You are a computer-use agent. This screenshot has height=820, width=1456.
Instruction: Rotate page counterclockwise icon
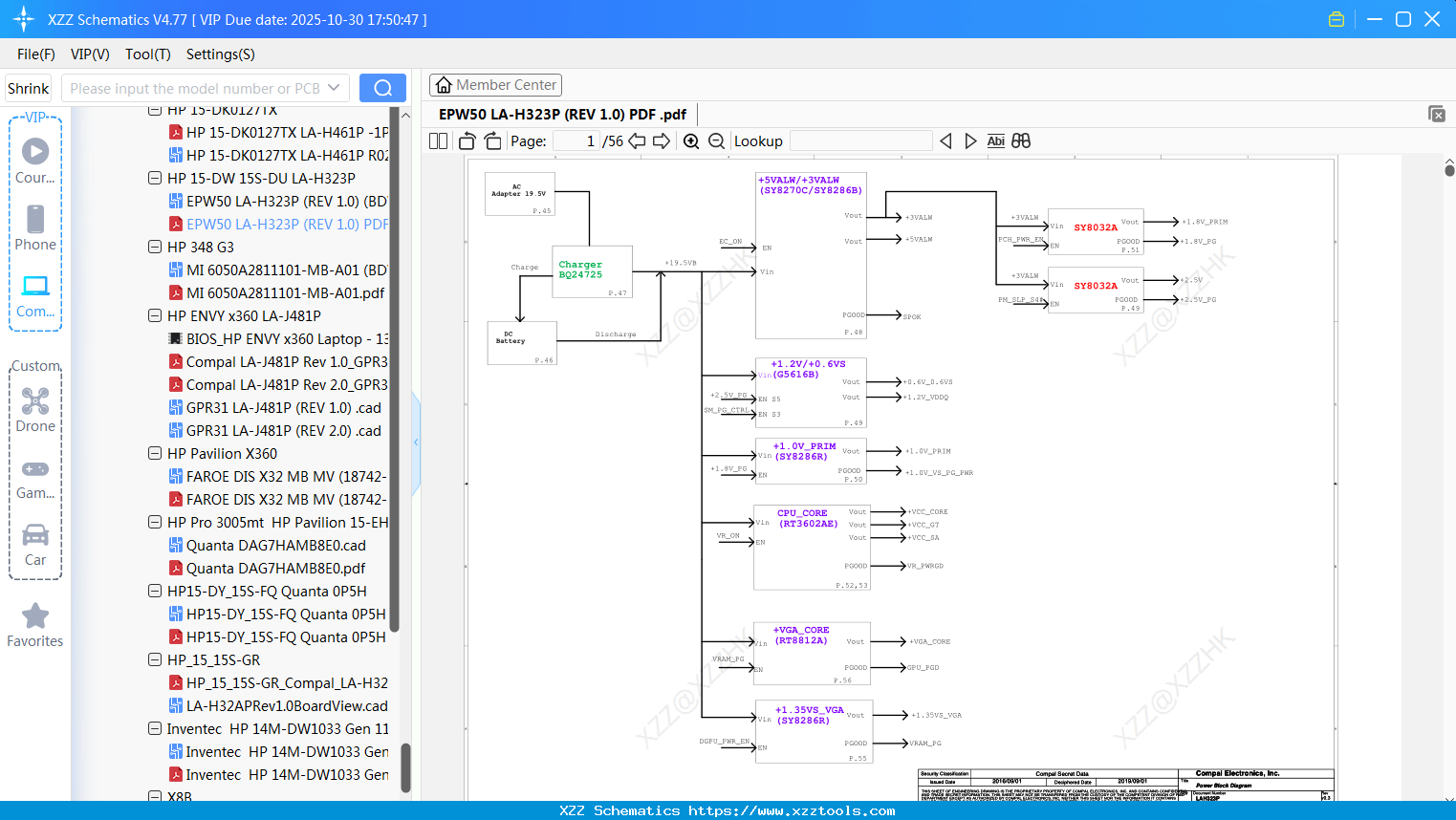pyautogui.click(x=467, y=141)
